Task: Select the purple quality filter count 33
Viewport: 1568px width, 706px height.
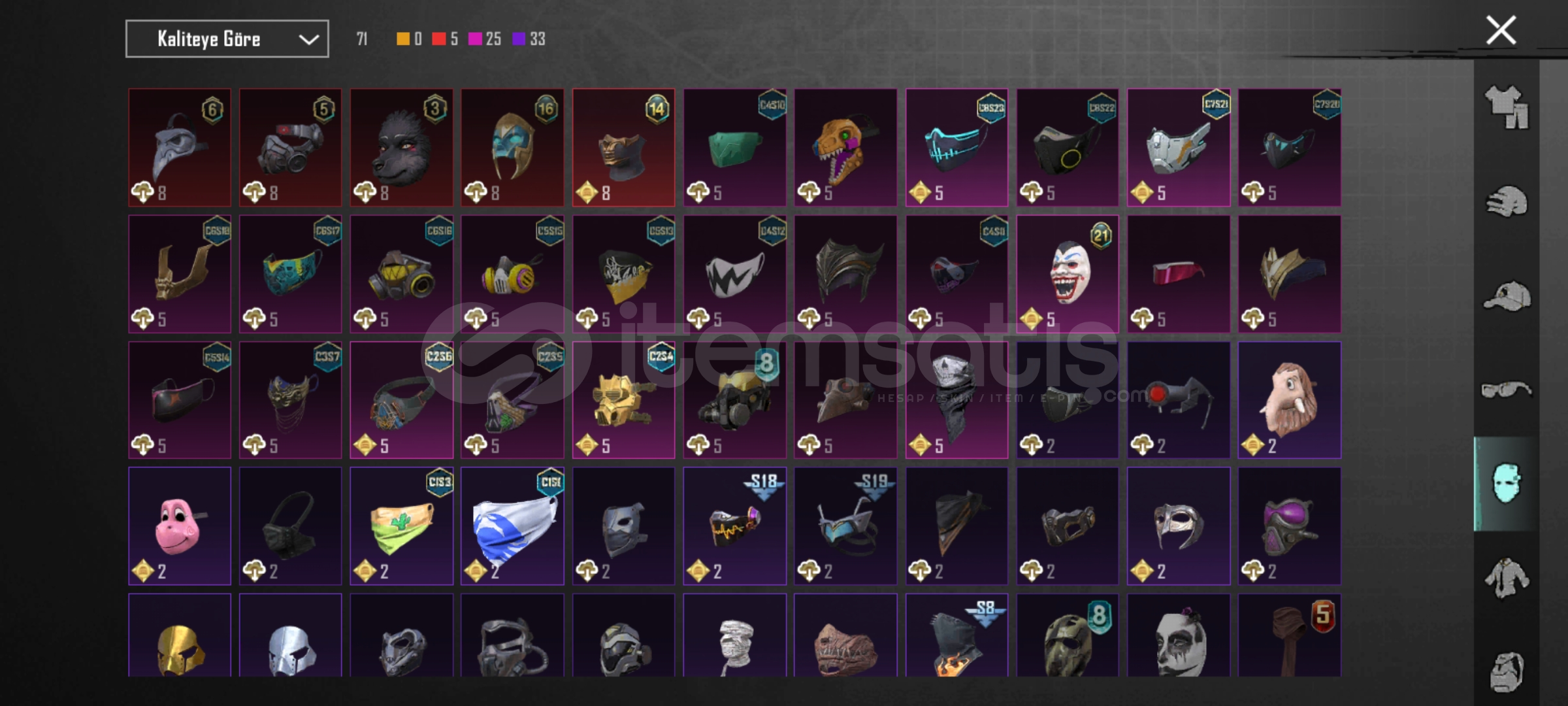Action: pyautogui.click(x=529, y=39)
